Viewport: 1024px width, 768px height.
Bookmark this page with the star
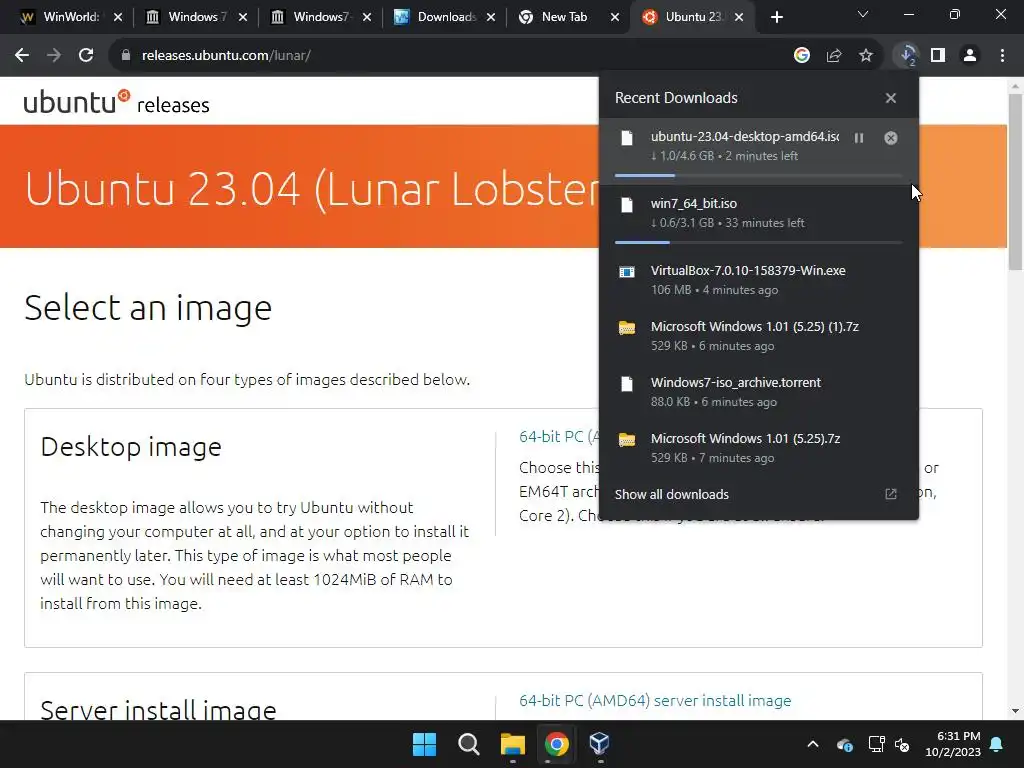point(866,56)
